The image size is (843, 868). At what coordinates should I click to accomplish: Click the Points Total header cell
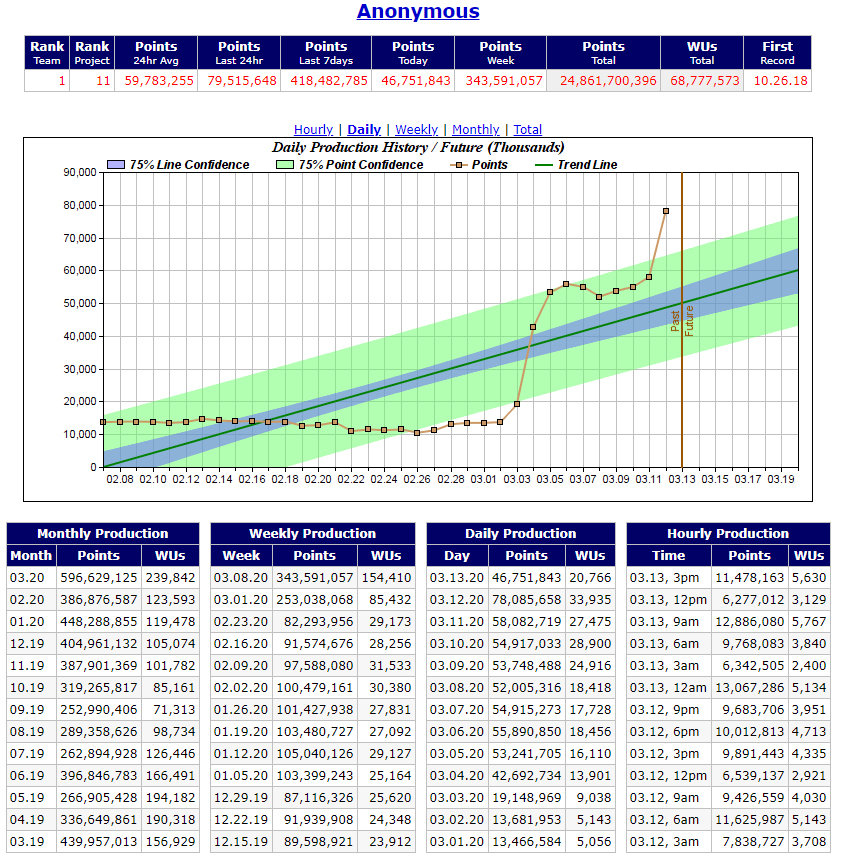click(603, 53)
